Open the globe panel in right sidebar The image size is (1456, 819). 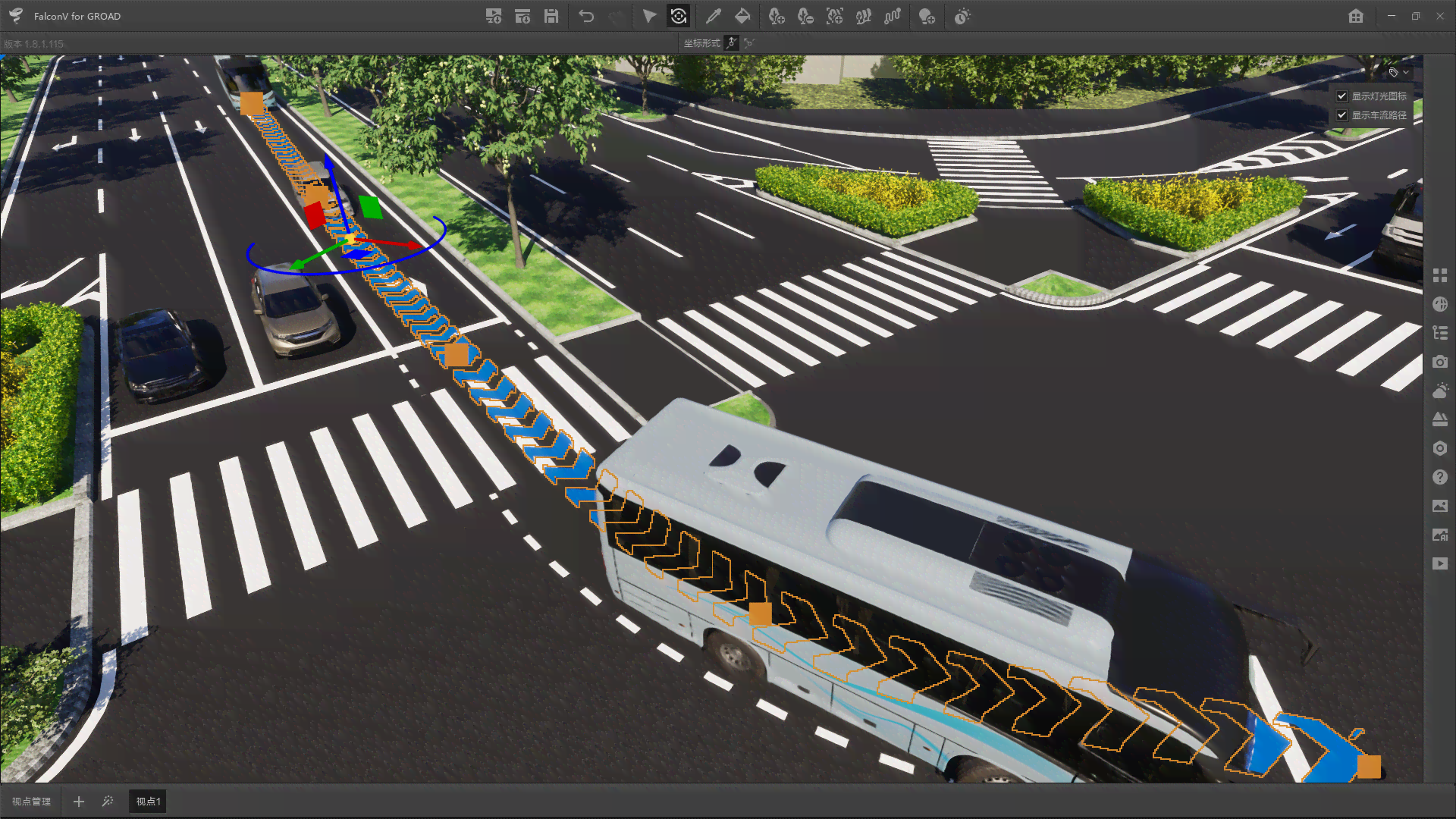(1440, 304)
